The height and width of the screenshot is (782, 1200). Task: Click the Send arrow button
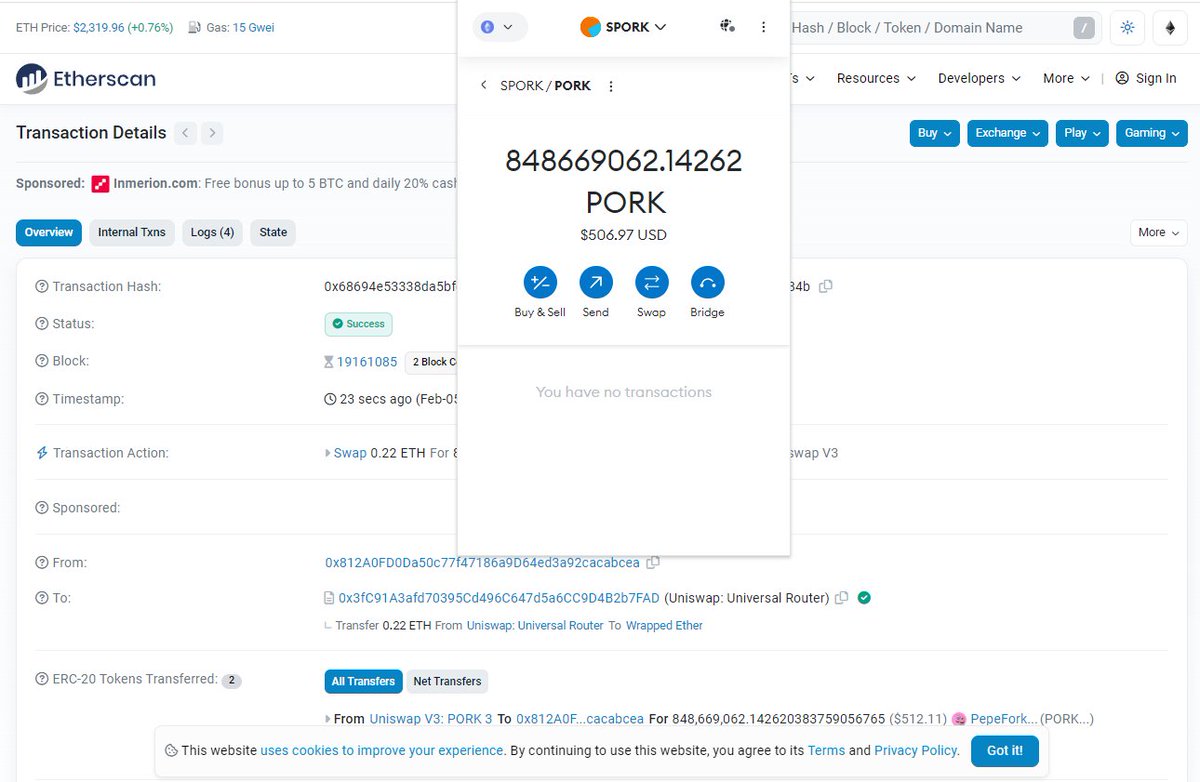596,283
